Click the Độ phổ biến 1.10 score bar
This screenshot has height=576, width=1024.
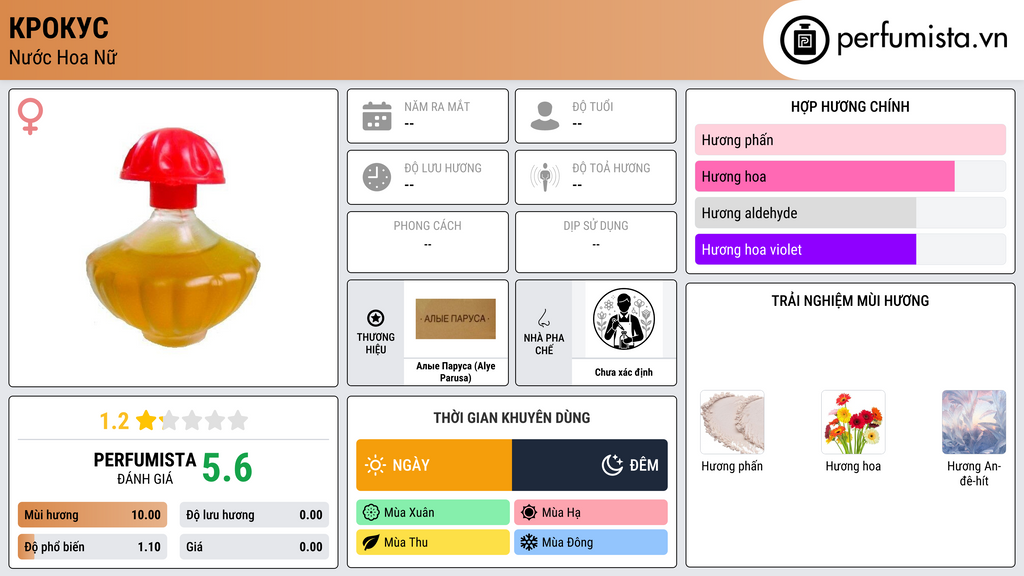point(92,547)
